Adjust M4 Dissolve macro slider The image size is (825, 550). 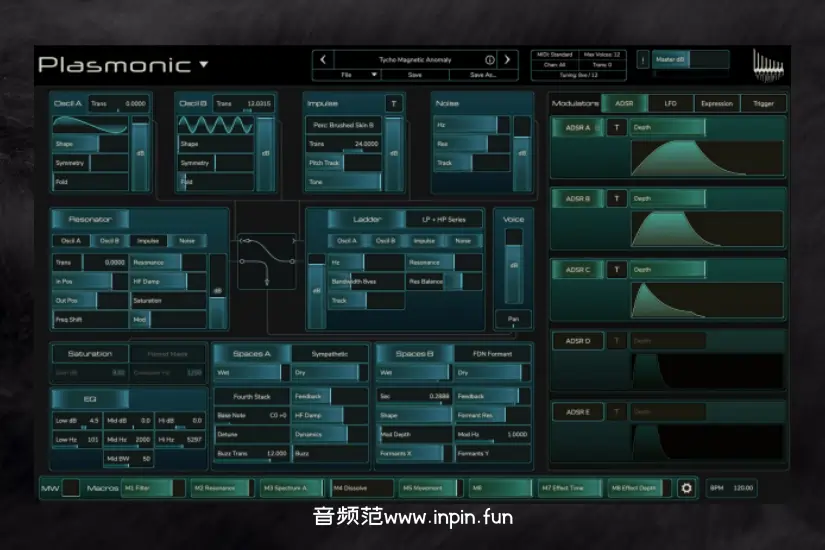point(361,488)
